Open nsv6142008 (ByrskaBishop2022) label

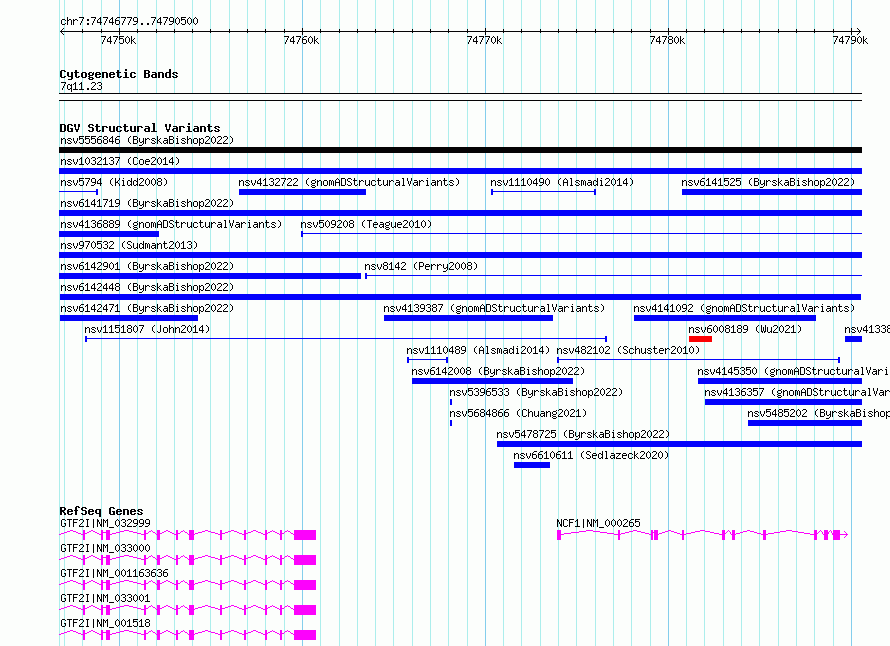point(498,371)
